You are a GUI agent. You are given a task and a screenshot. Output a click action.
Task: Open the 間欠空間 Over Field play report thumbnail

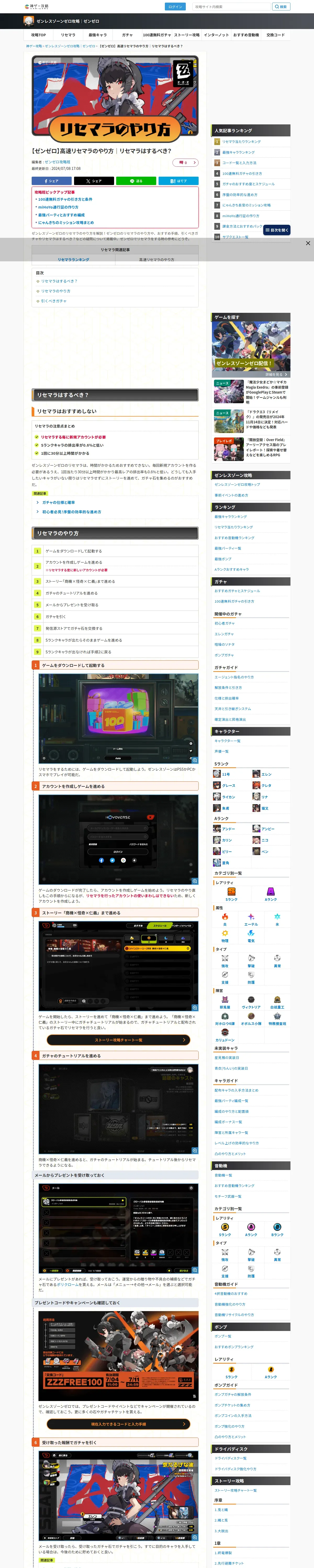click(229, 449)
